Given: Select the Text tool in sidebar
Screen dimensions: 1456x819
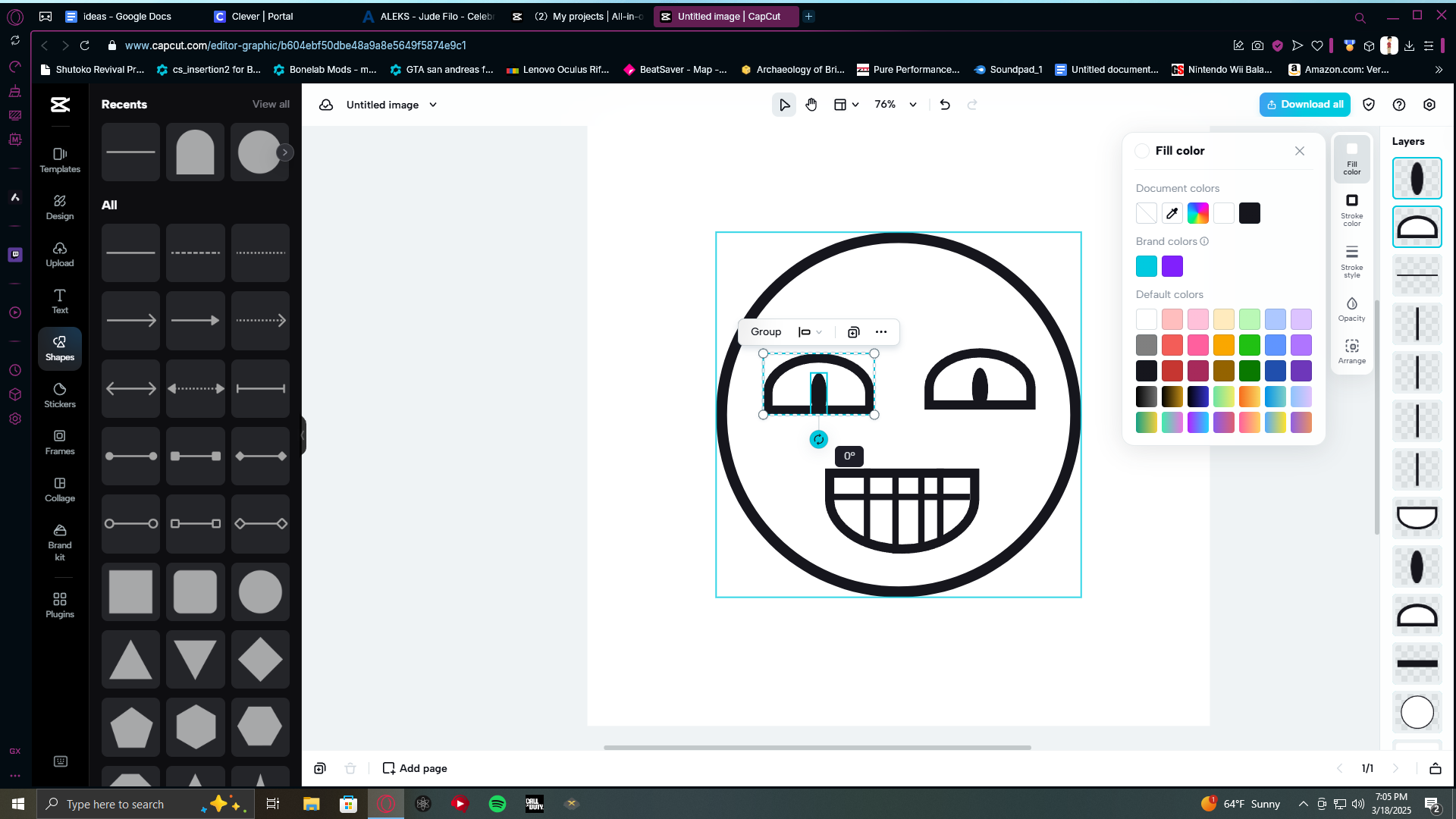Looking at the screenshot, I should (x=60, y=301).
